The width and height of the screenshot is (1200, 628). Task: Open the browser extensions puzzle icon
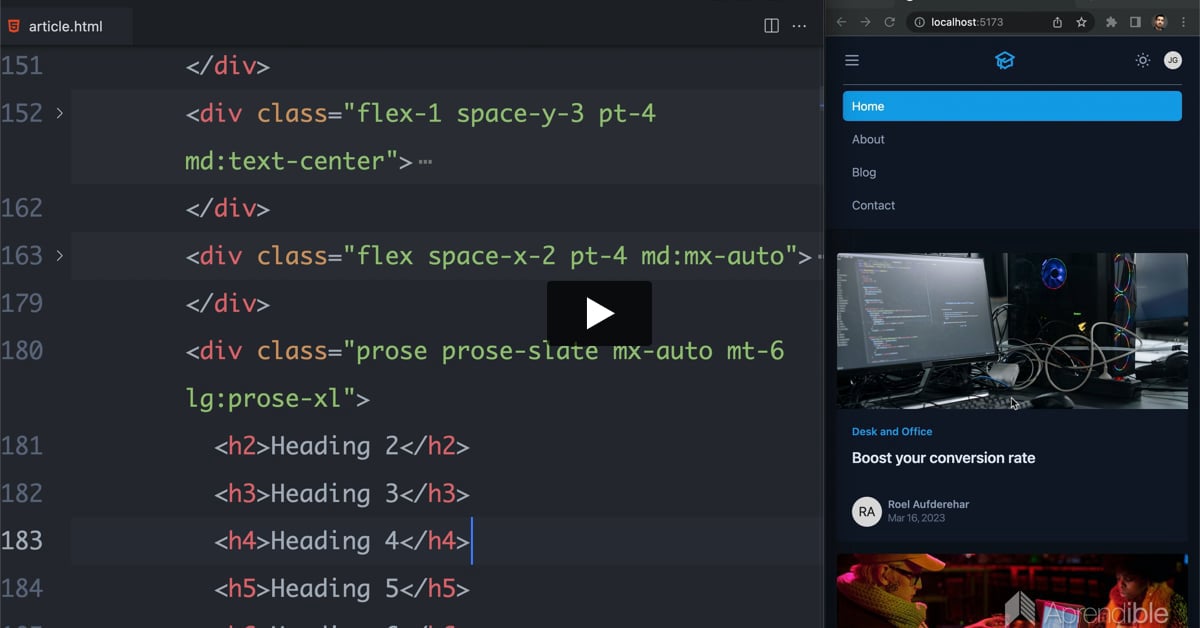[1111, 22]
